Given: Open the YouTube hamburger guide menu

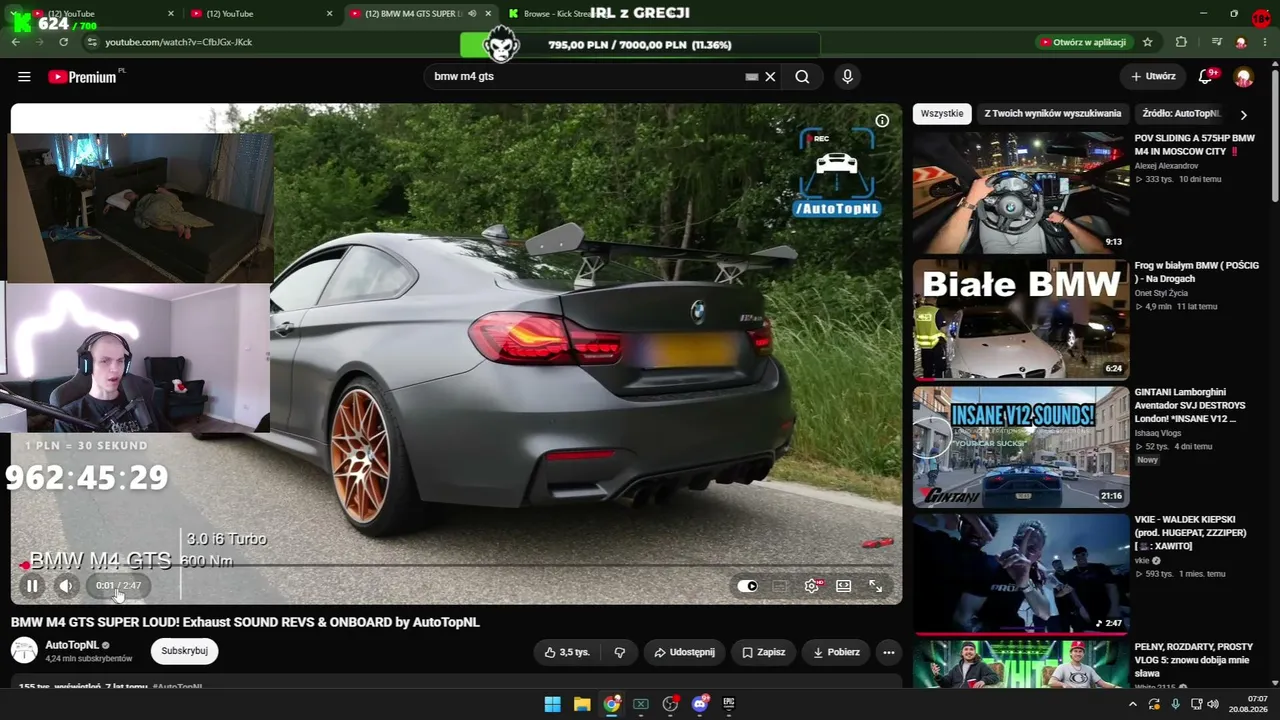Looking at the screenshot, I should pos(24,77).
